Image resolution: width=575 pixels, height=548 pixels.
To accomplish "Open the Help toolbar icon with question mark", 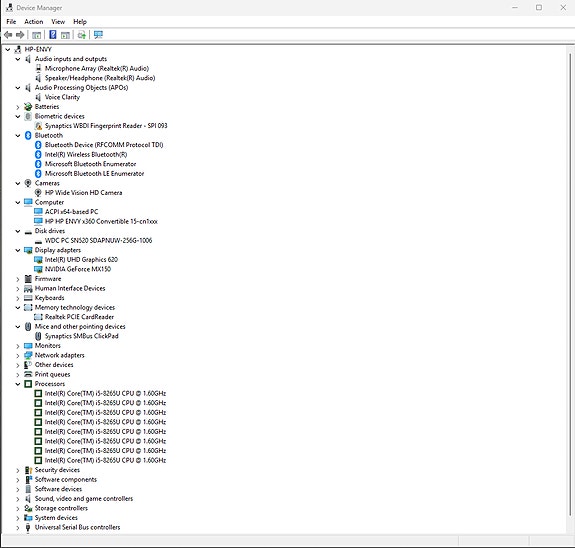I will 53,35.
